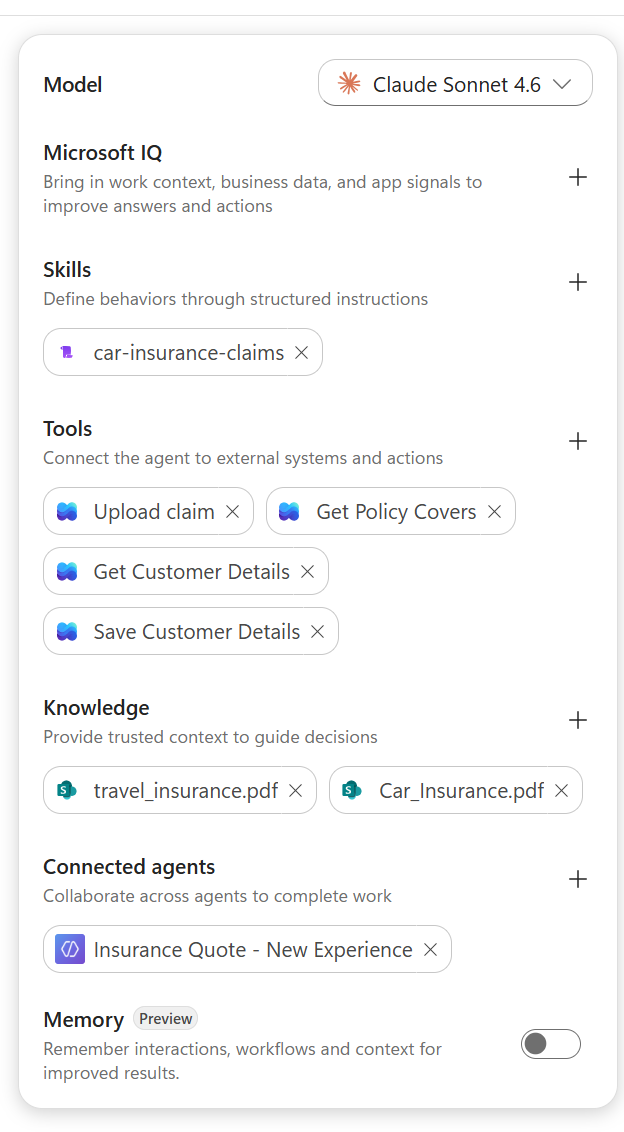The width and height of the screenshot is (624, 1132).
Task: Toggle the Memory preview switch
Action: [x=550, y=1044]
